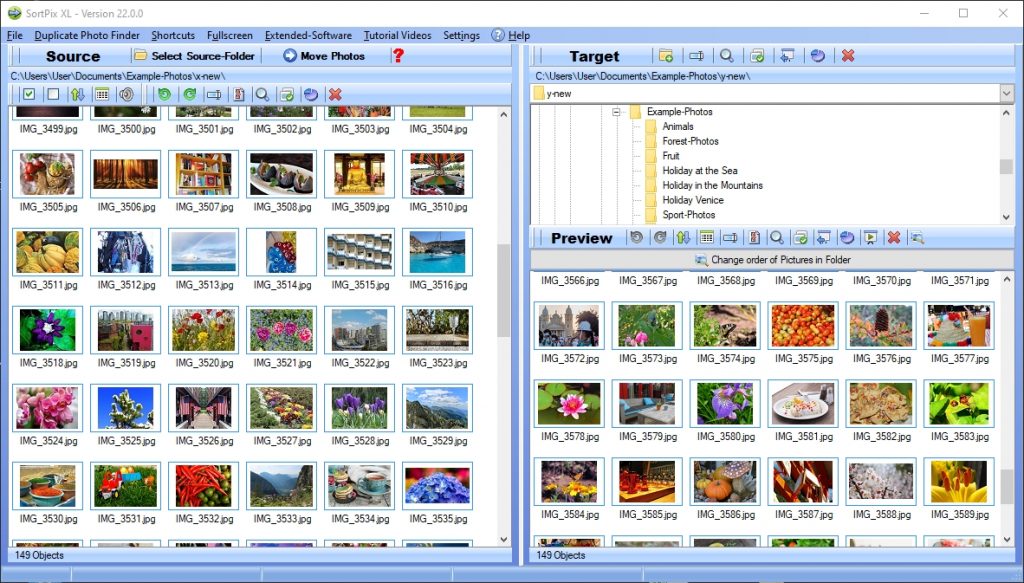
Task: Click the red question mark help icon
Action: 398,56
